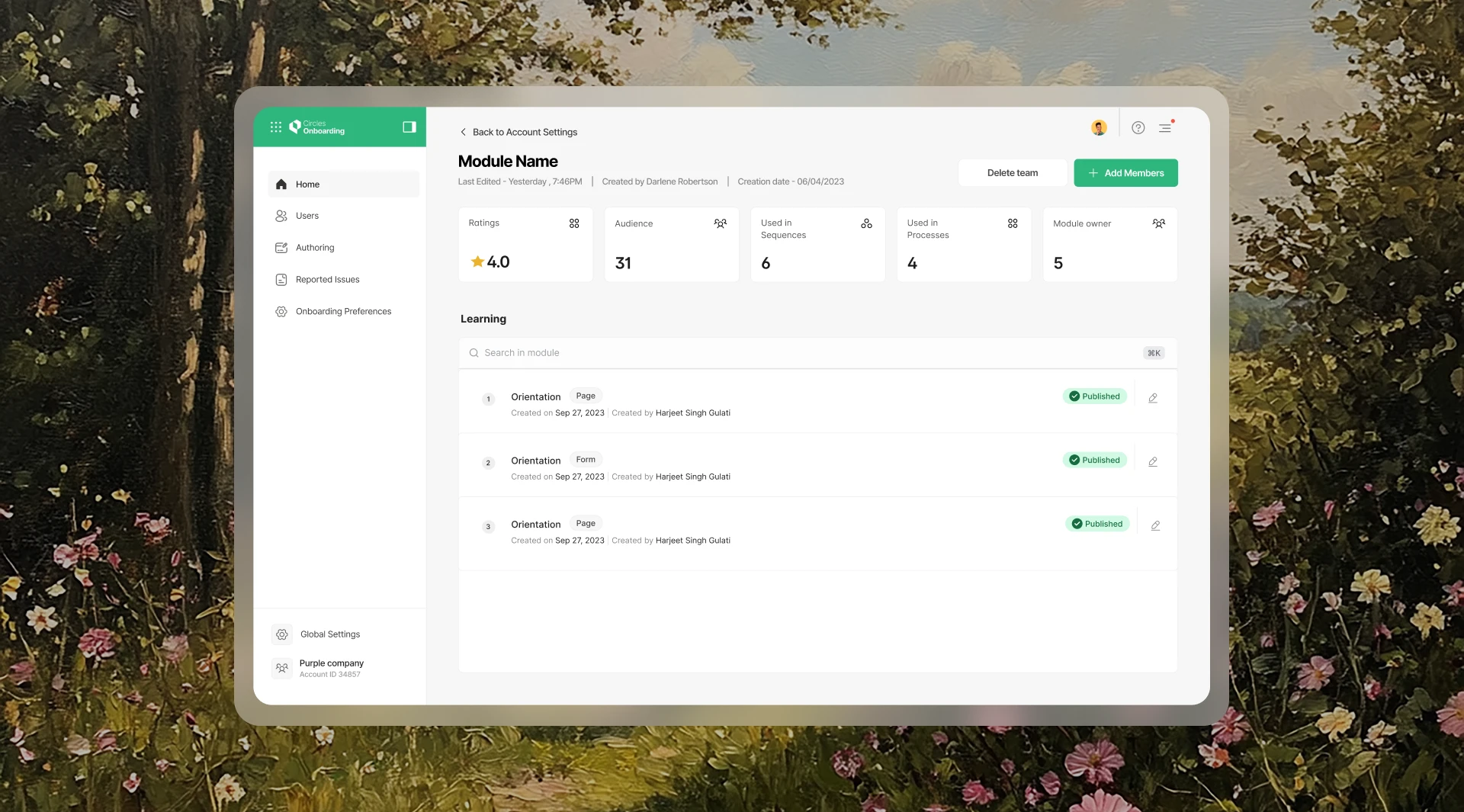Click the Authoring edit icon
This screenshot has width=1464, height=812.
click(x=281, y=248)
